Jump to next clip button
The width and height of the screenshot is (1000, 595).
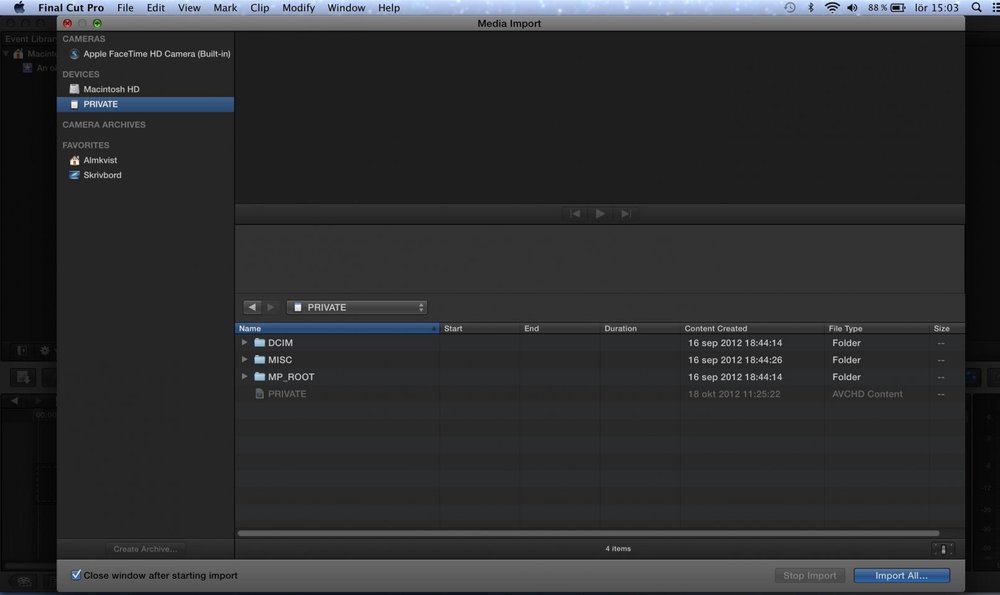click(626, 214)
